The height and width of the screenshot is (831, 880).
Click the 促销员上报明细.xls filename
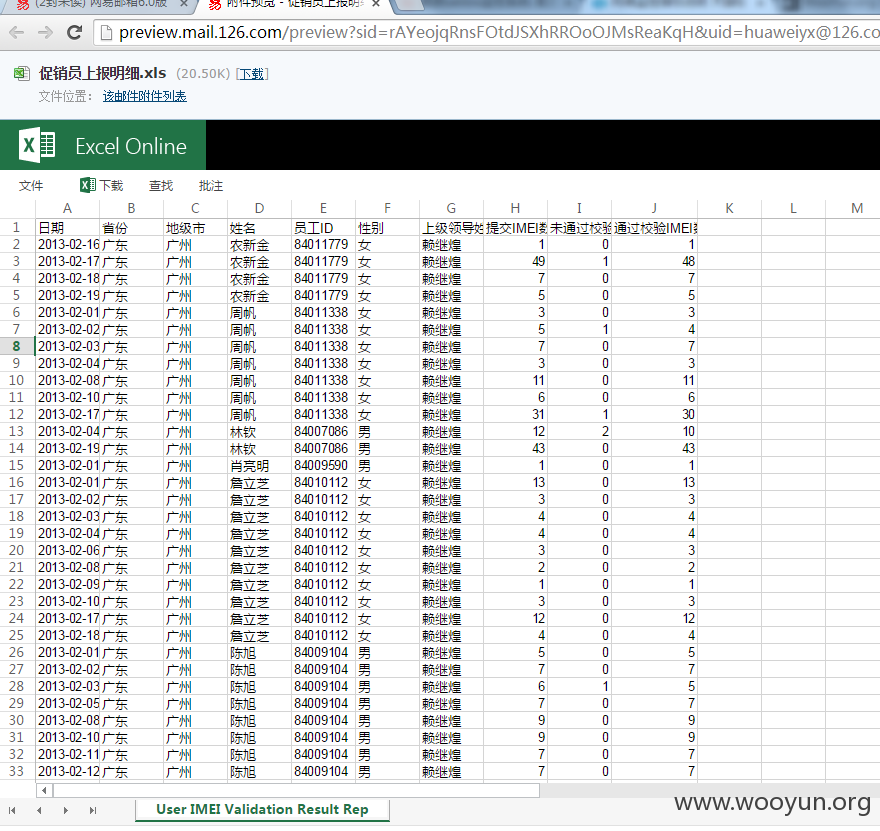click(102, 74)
